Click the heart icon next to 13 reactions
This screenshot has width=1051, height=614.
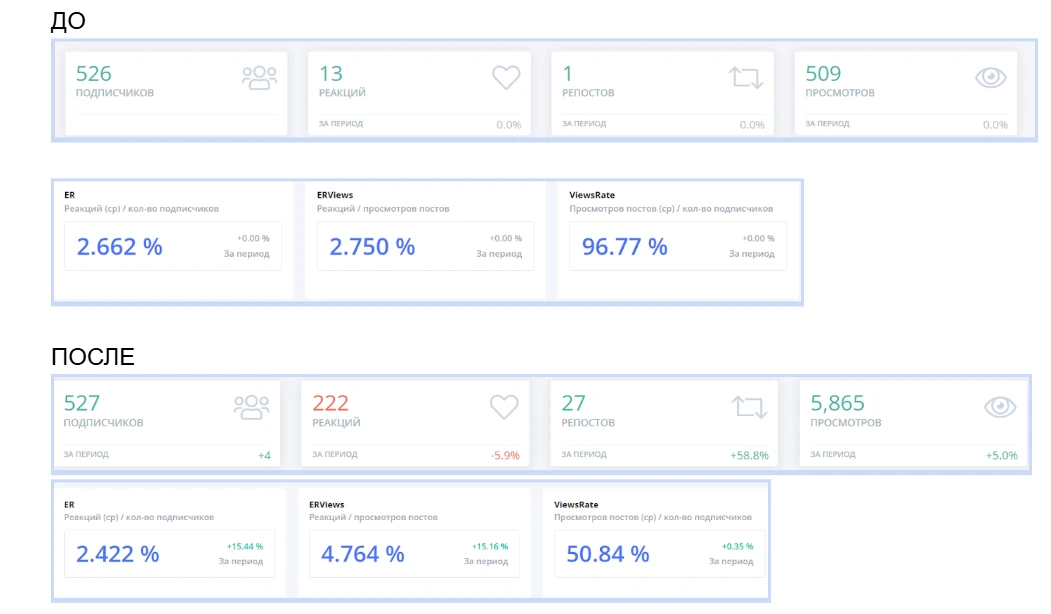point(506,78)
